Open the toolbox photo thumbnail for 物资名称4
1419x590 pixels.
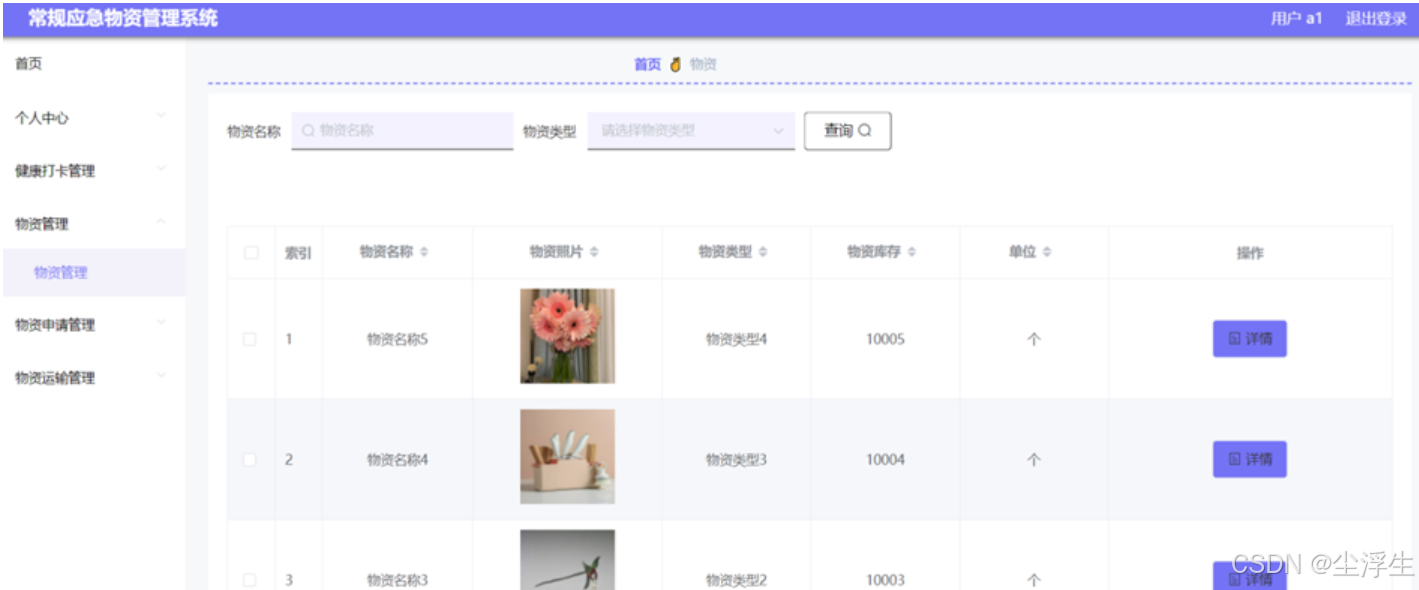click(567, 456)
